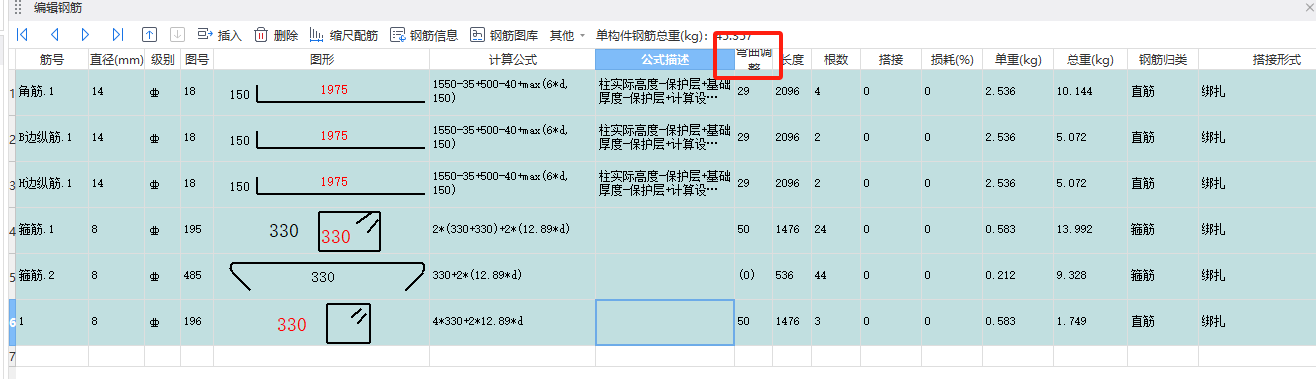The height and width of the screenshot is (379, 1316).
Task: Select the 箍筋.1 name cell
Action: pos(52,230)
